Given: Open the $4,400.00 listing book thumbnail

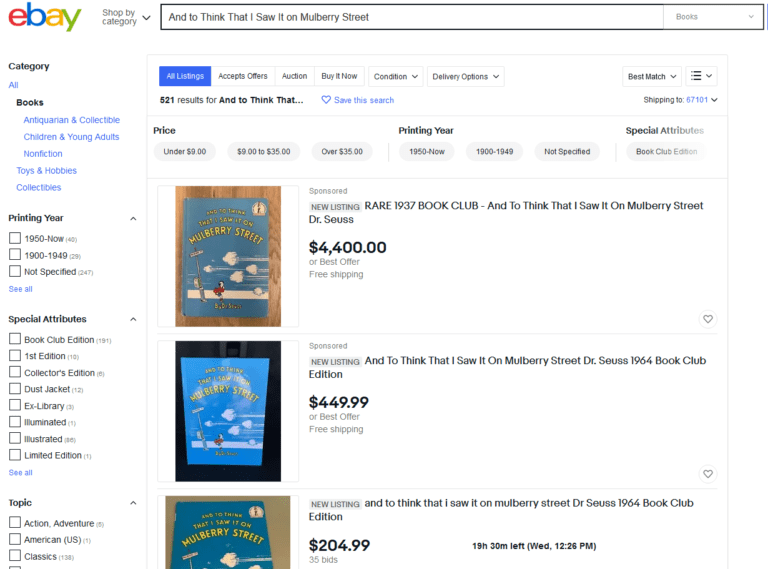Looking at the screenshot, I should 228,256.
